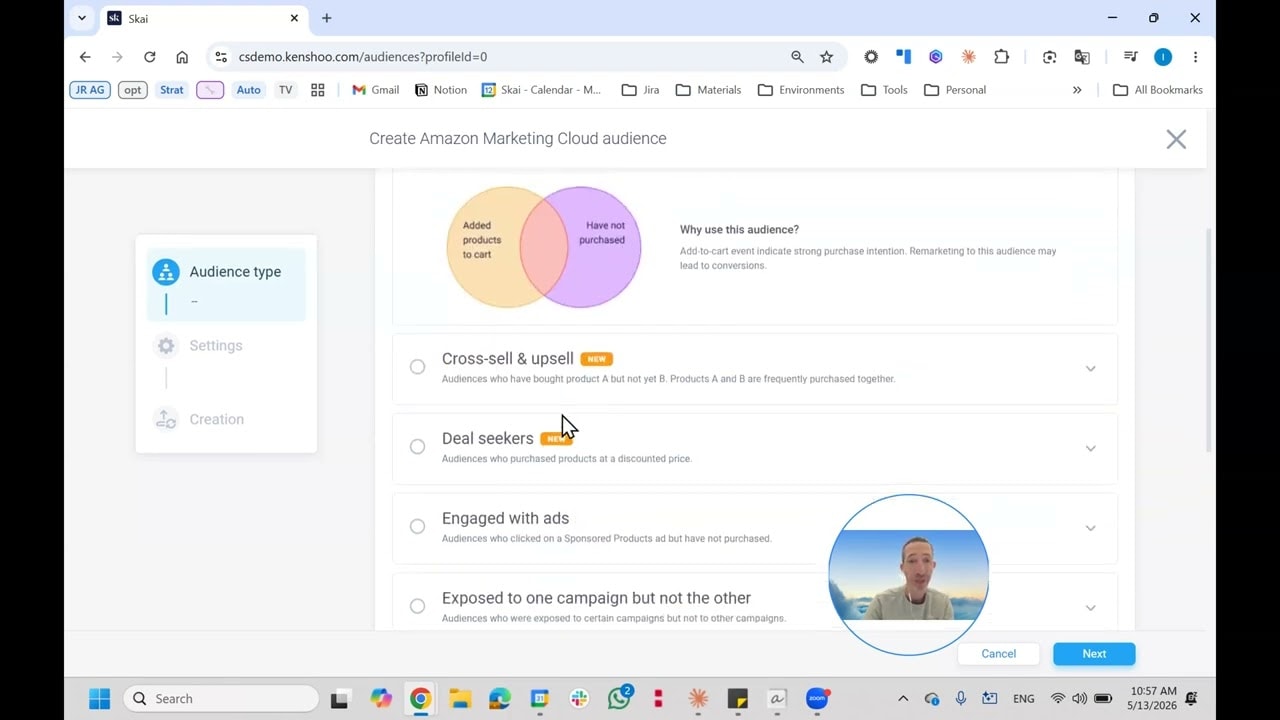Select Exposed to one campaign radio button

(417, 606)
